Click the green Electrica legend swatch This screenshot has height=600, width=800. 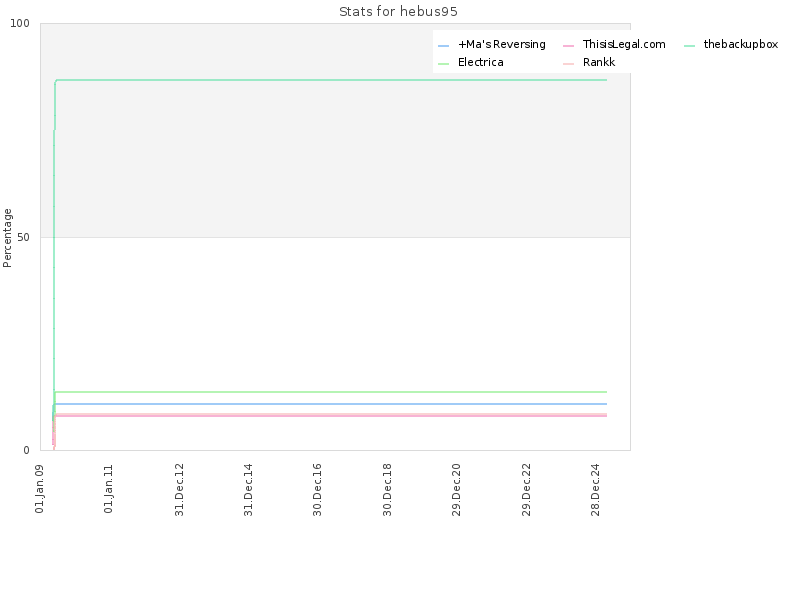pos(443,64)
